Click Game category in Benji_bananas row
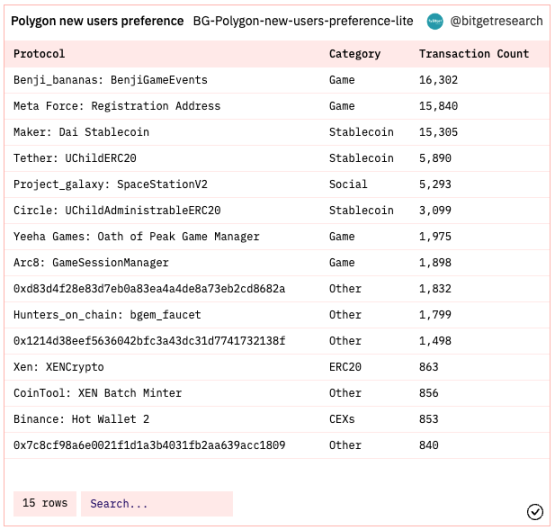The image size is (555, 530). pyautogui.click(x=342, y=80)
